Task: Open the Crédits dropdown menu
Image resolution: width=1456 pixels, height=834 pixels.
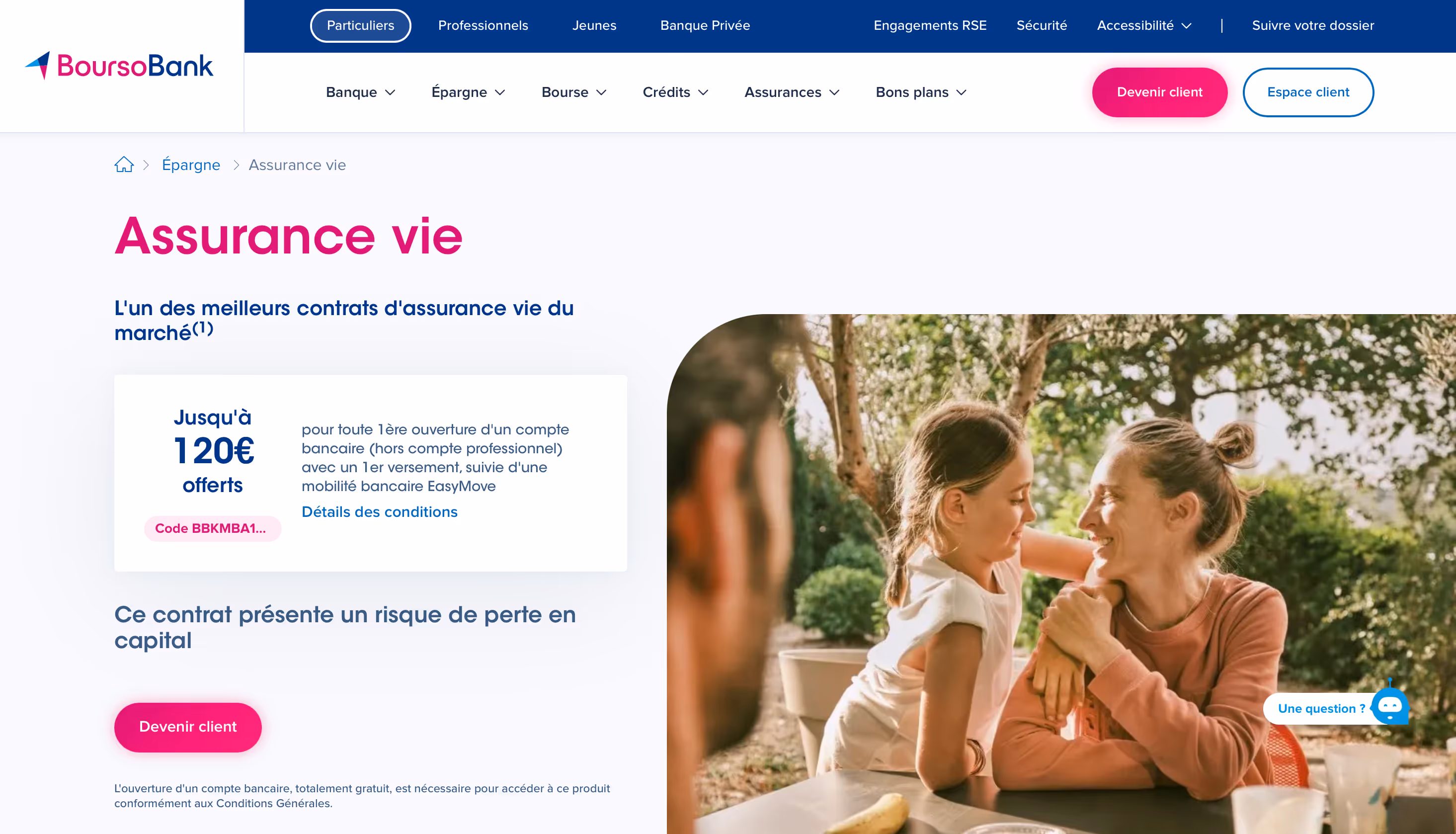Action: tap(675, 92)
